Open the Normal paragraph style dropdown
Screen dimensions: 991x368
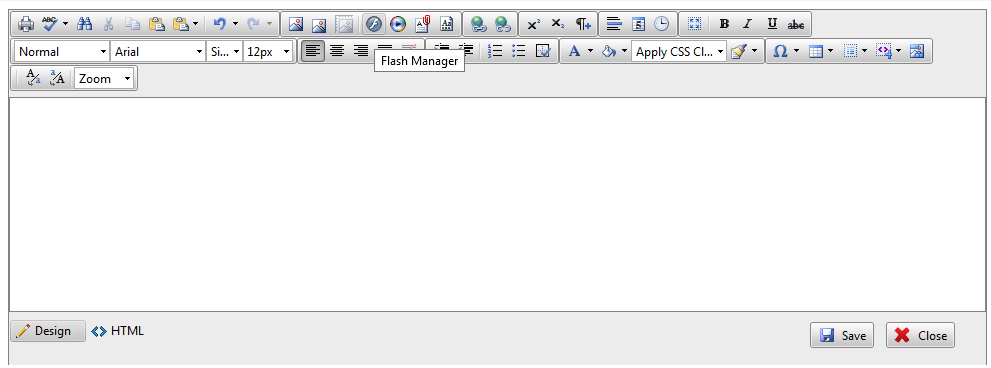click(x=62, y=52)
